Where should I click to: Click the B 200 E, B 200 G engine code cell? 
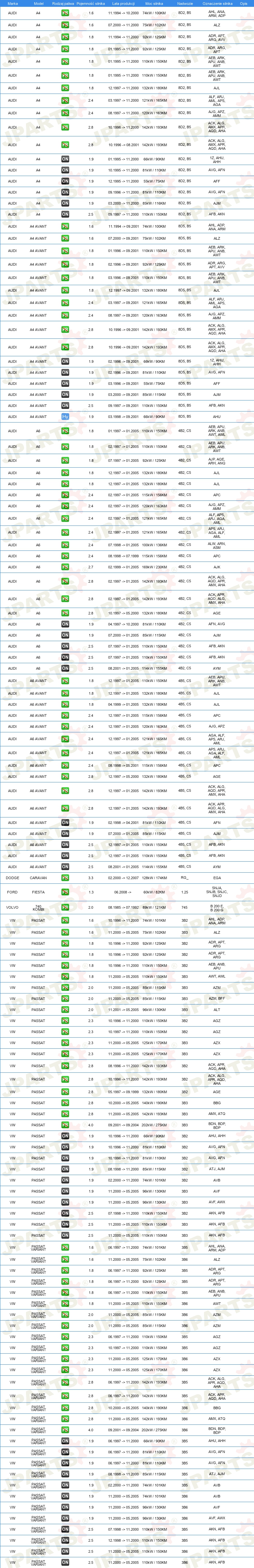pos(217,907)
